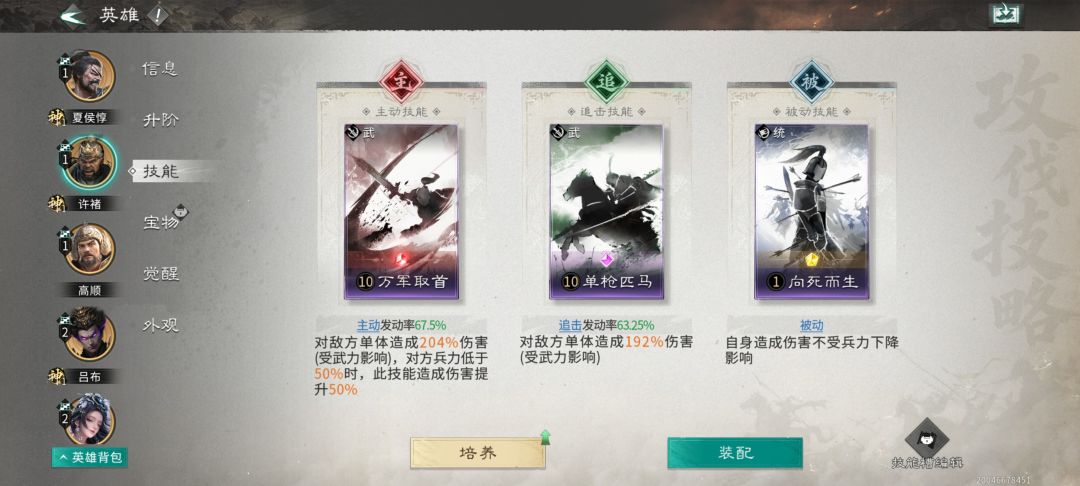Open the exclamation info icon beside 英雄
Viewport: 1080px width, 486px height.
158,15
